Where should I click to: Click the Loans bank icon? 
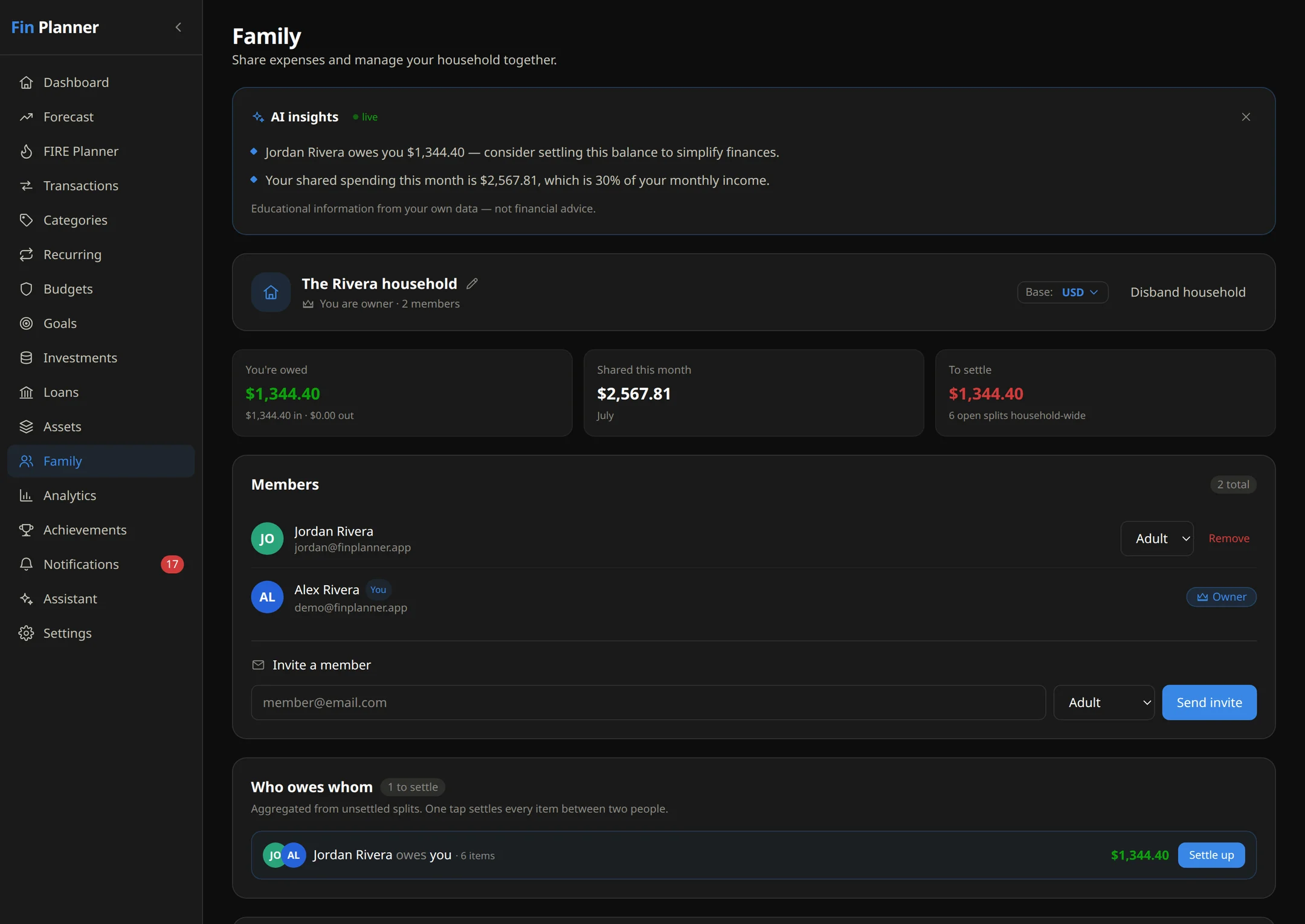pos(26,392)
